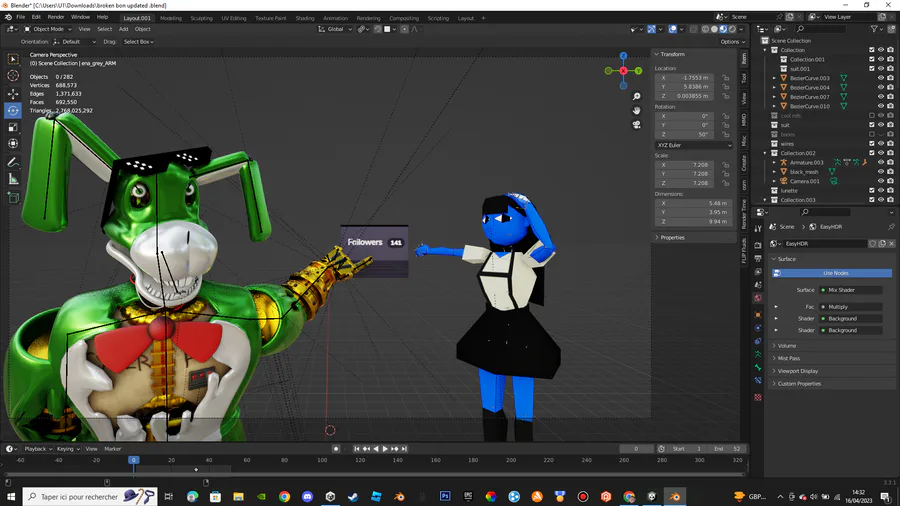This screenshot has width=900, height=506.
Task: Open the View Layer properties tab icon
Action: (x=758, y=271)
